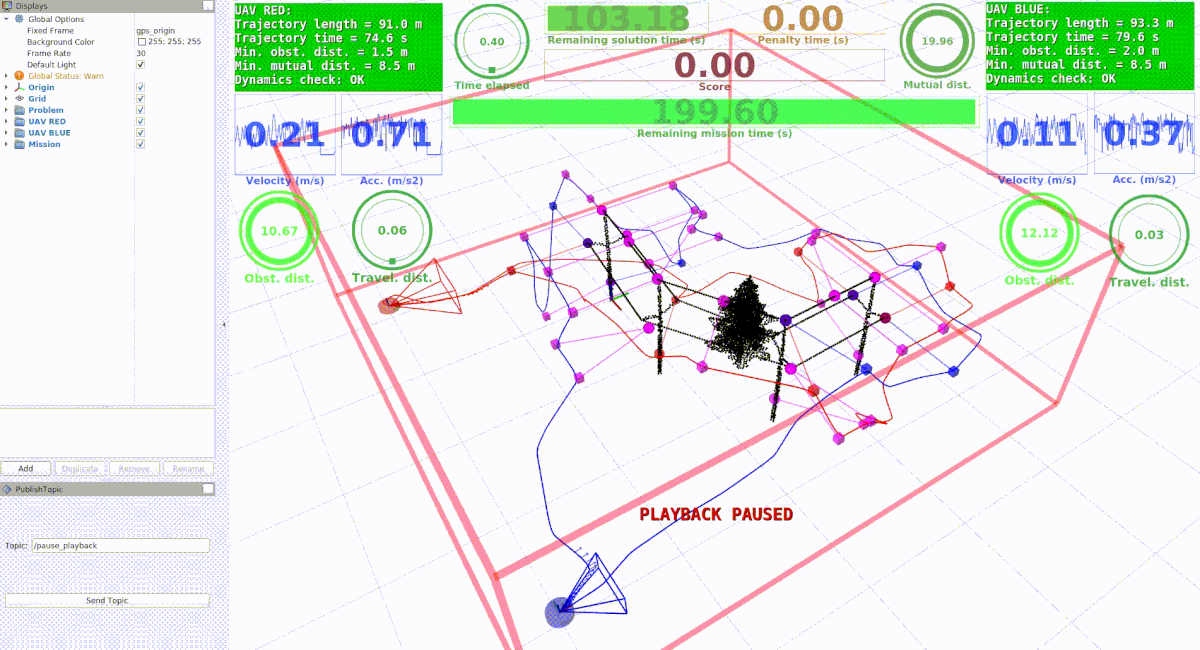Expand the UAV RED group node
The height and width of the screenshot is (650, 1200).
click(x=7, y=121)
